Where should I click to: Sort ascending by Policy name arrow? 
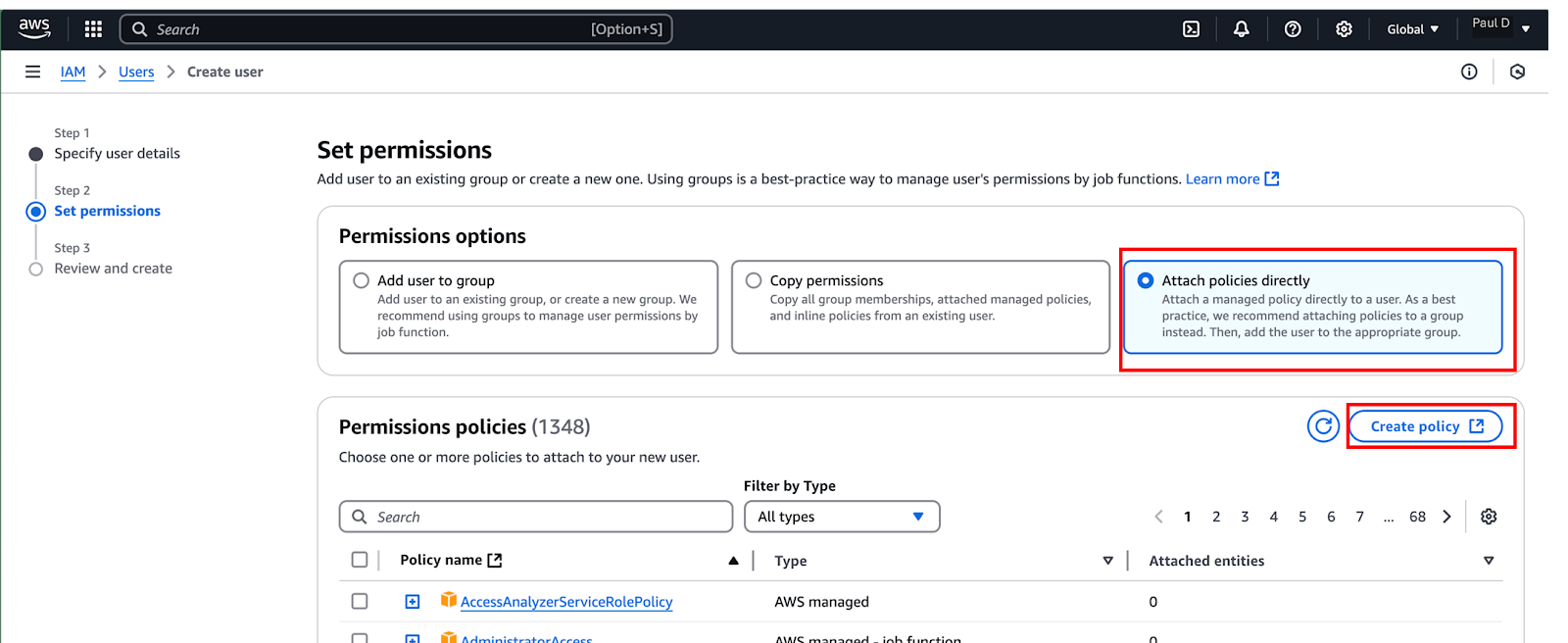click(733, 561)
